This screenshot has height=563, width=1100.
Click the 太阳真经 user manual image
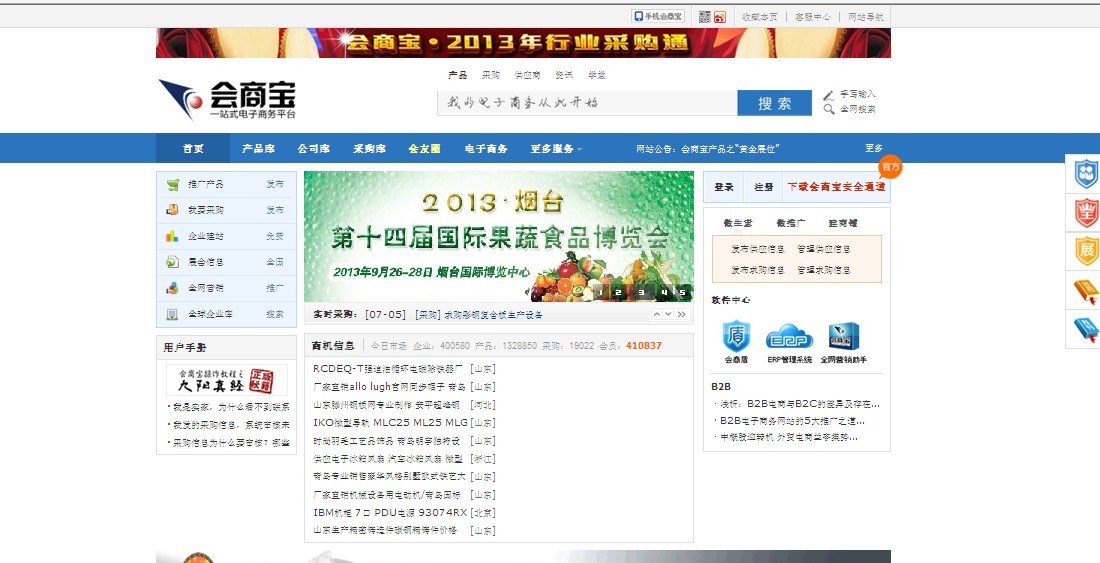coord(227,380)
